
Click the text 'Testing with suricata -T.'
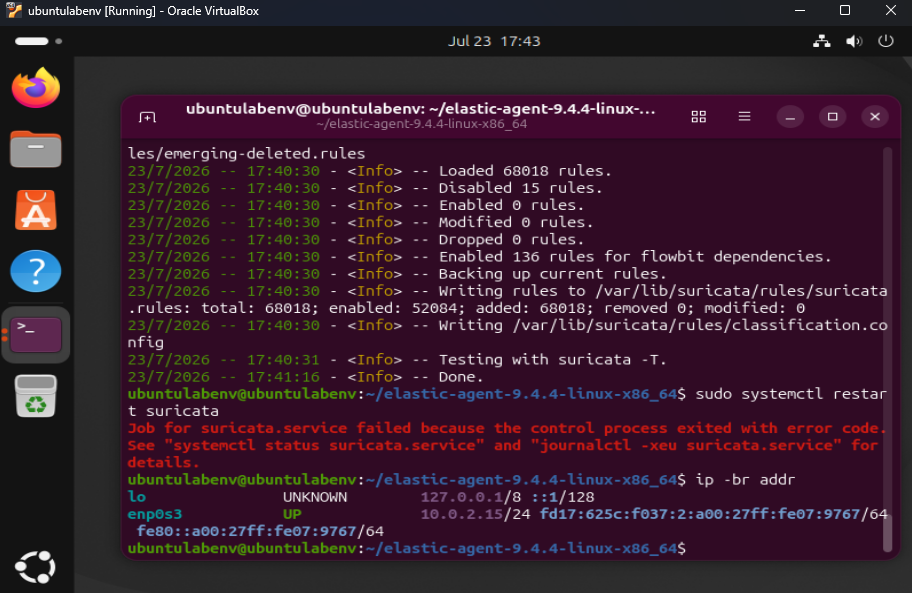(x=552, y=359)
